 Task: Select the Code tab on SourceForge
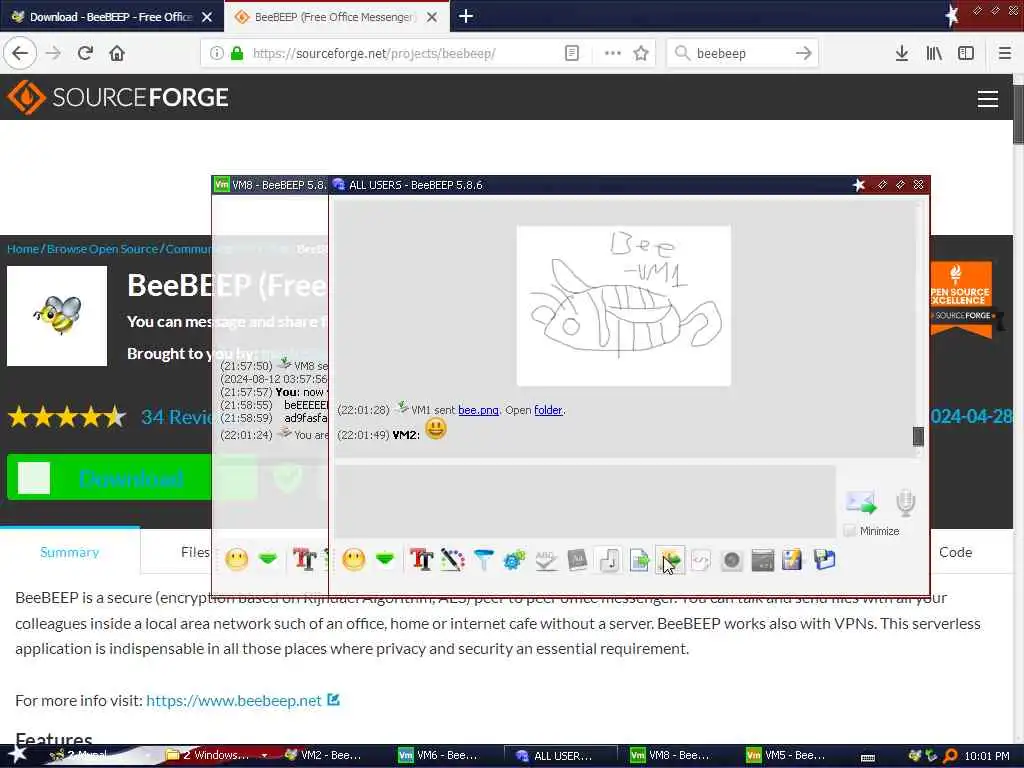[x=955, y=552]
